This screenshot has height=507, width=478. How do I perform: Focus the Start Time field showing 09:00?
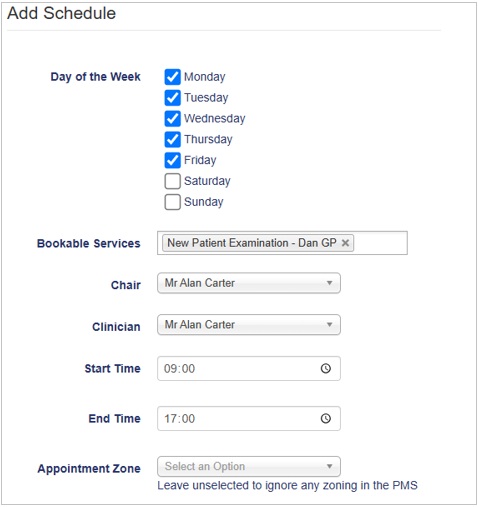[x=249, y=368]
